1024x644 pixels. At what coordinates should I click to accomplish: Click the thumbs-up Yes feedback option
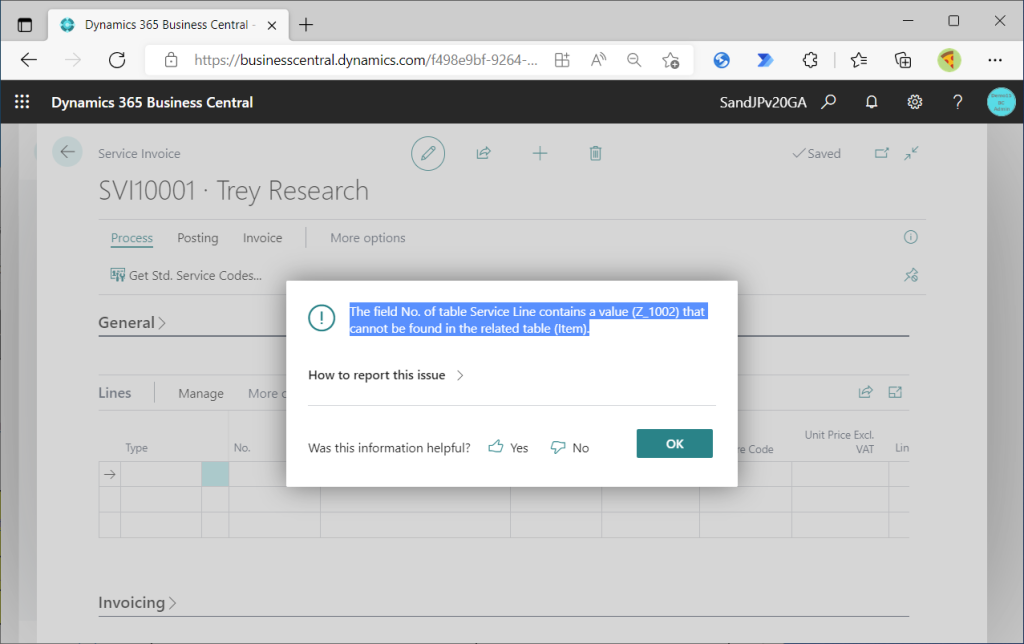pos(508,447)
